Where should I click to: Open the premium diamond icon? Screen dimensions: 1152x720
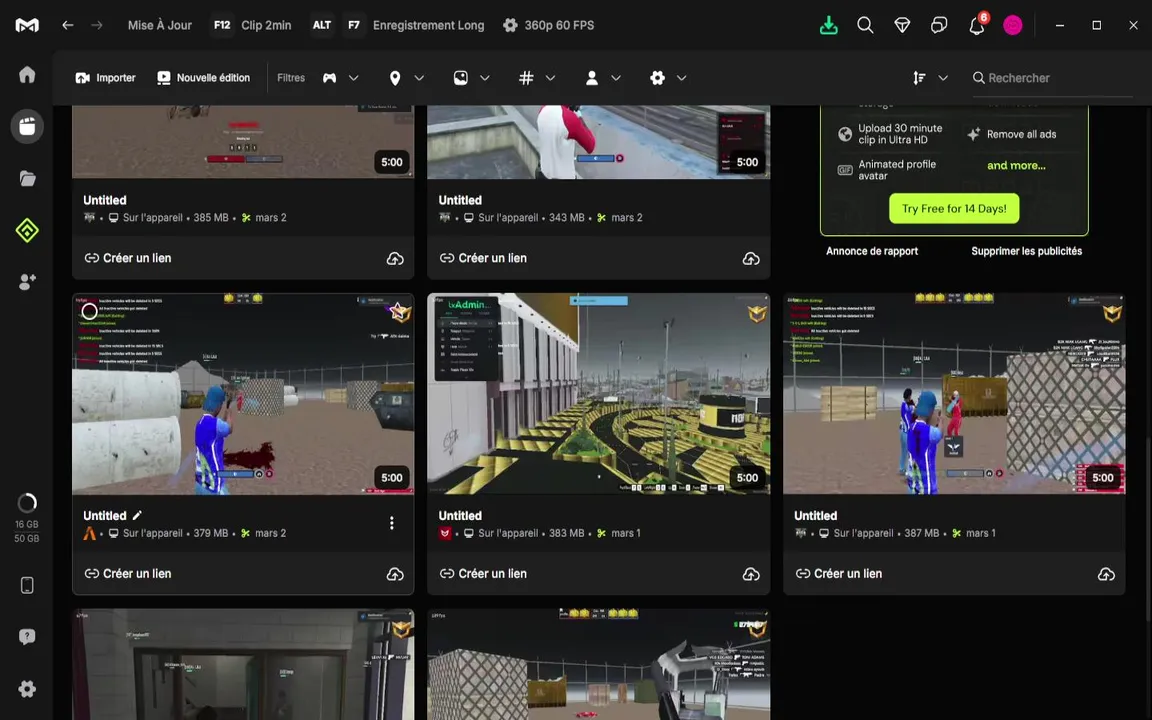[x=902, y=25]
